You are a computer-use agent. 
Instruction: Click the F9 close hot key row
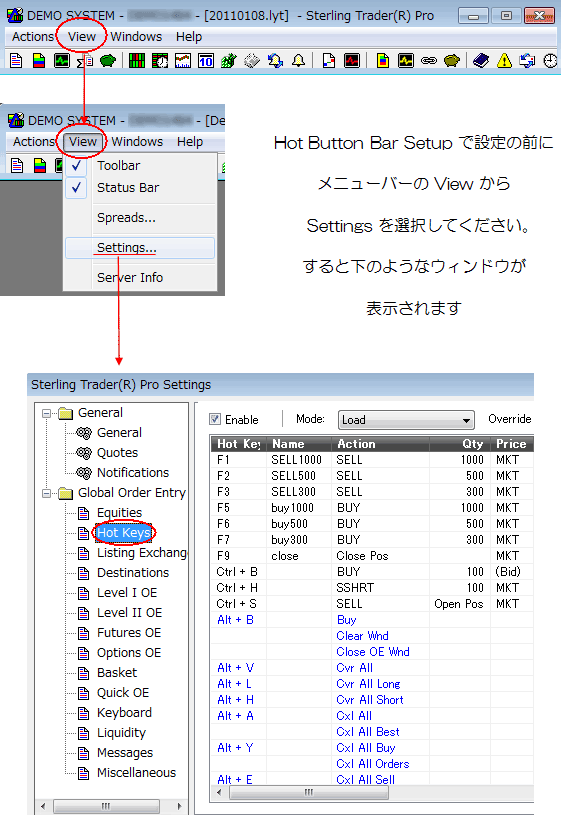pos(372,556)
